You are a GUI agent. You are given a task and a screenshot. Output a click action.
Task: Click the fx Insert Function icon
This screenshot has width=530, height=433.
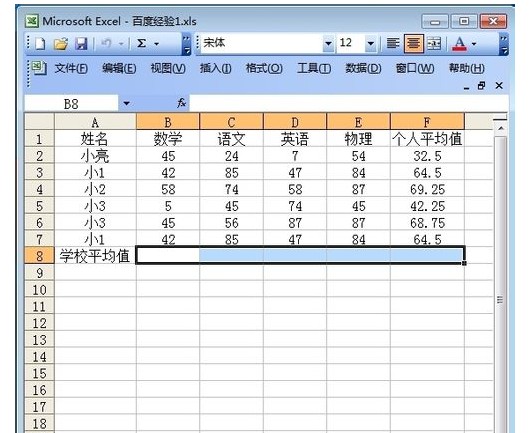coord(182,103)
